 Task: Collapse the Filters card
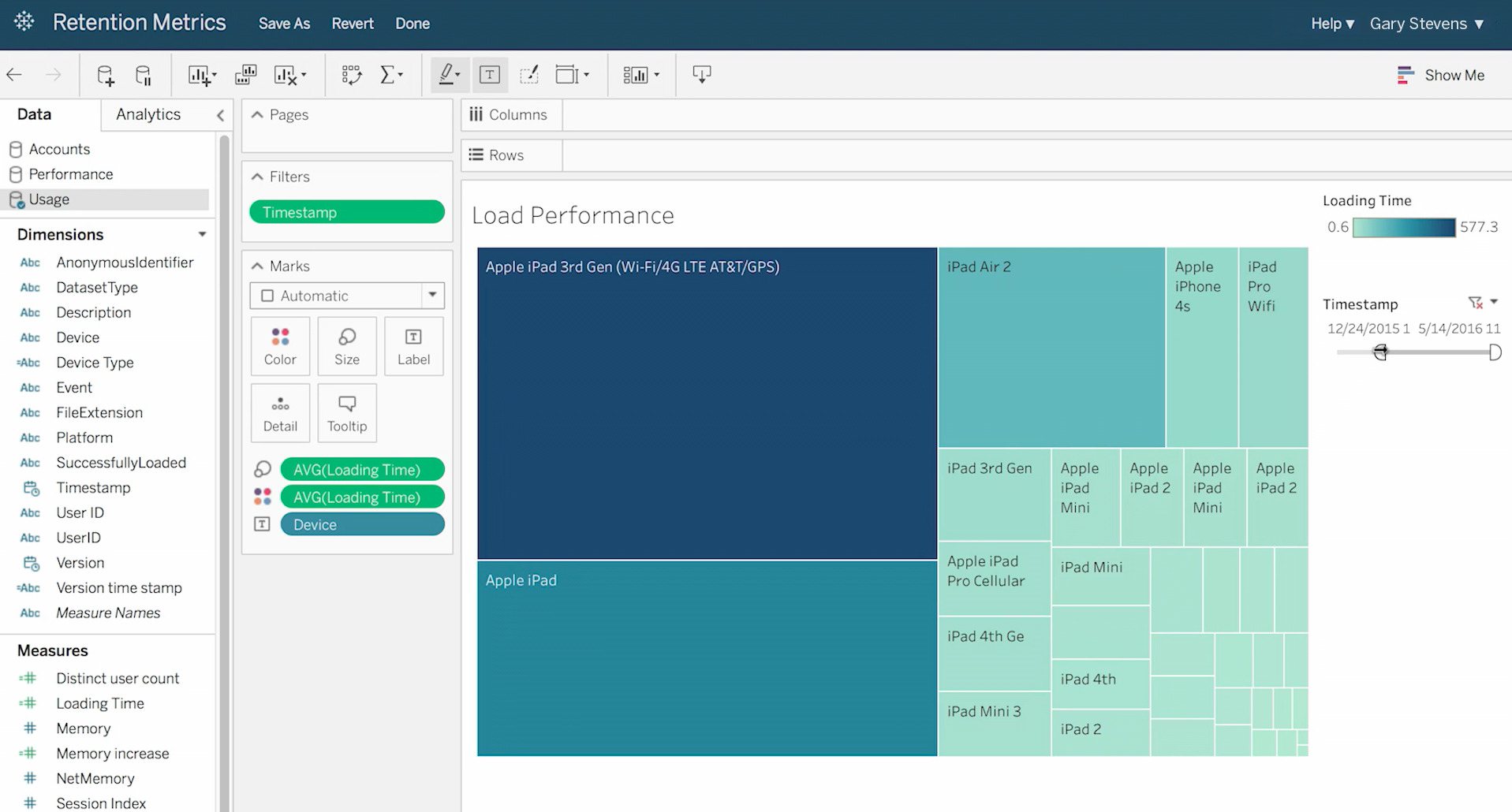point(257,177)
